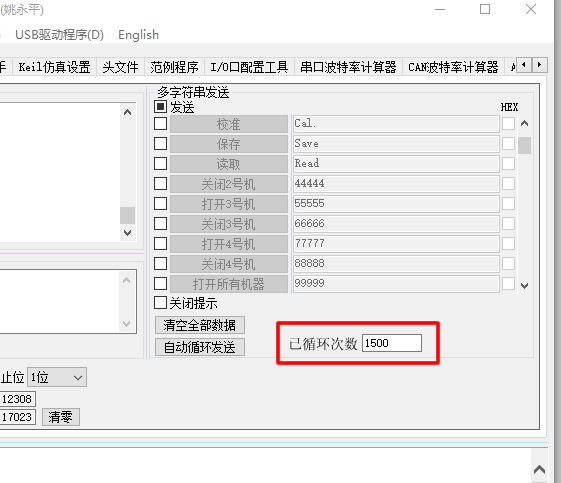The image size is (561, 483).
Task: Click the 打开4号机 button
Action: pos(229,244)
